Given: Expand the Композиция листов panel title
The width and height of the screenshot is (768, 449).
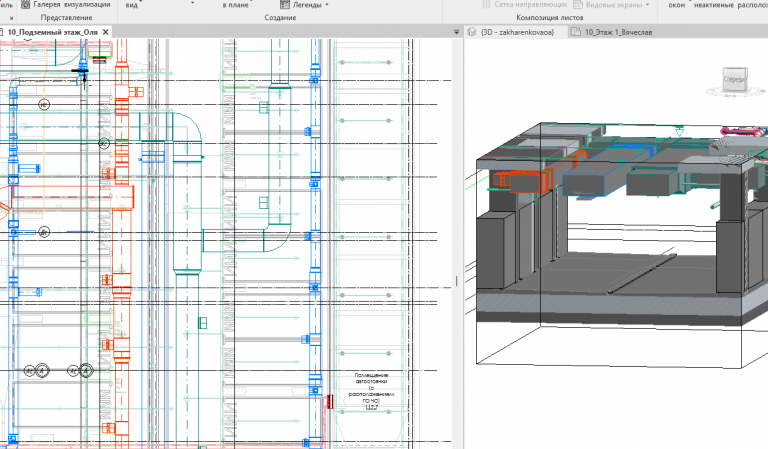Looking at the screenshot, I should [x=550, y=18].
